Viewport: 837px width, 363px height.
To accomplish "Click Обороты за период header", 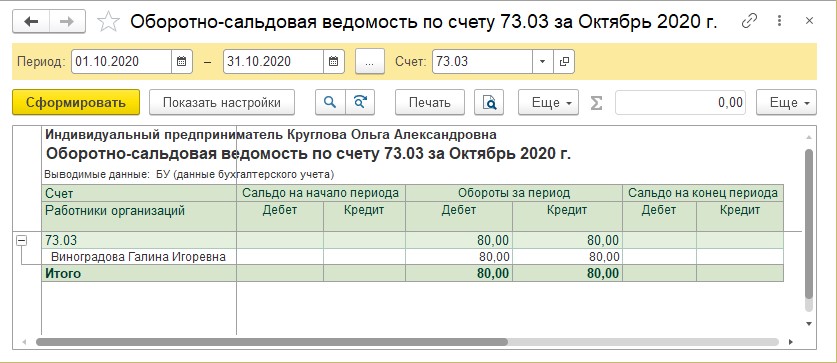I will (514, 193).
